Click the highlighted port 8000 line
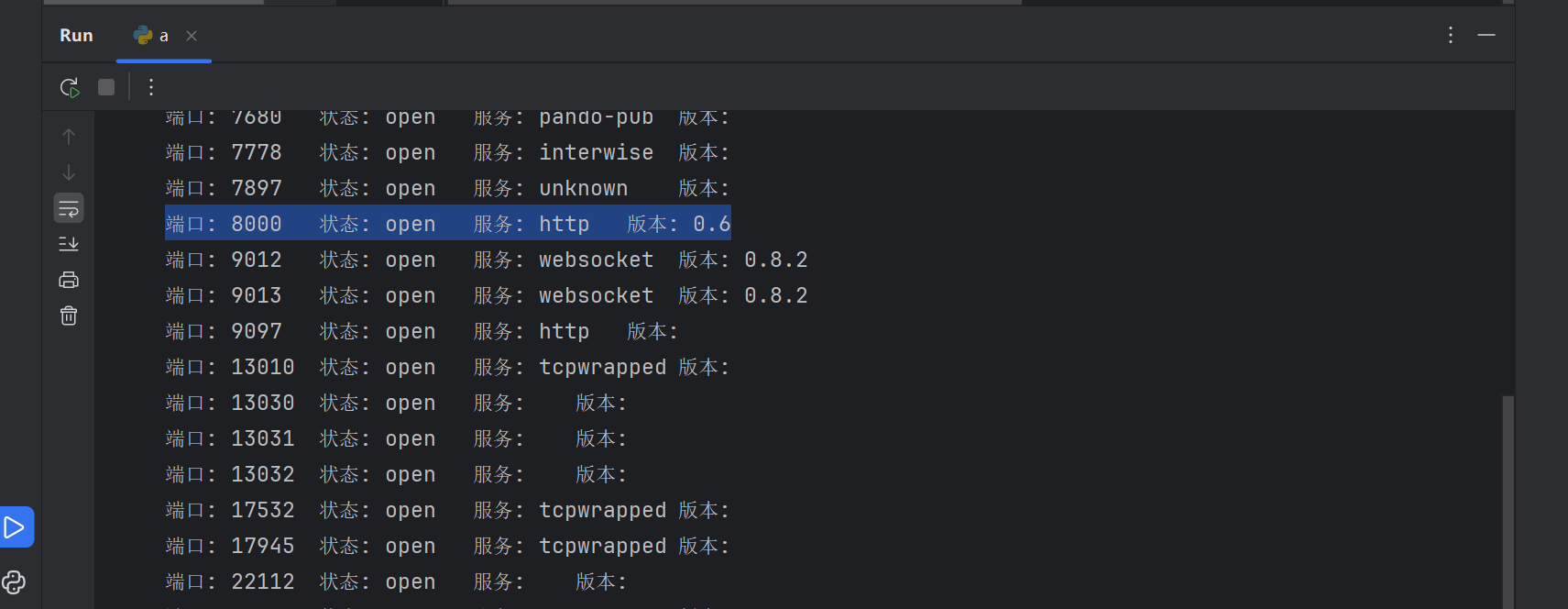Viewport: 1568px width, 609px height. (x=447, y=224)
